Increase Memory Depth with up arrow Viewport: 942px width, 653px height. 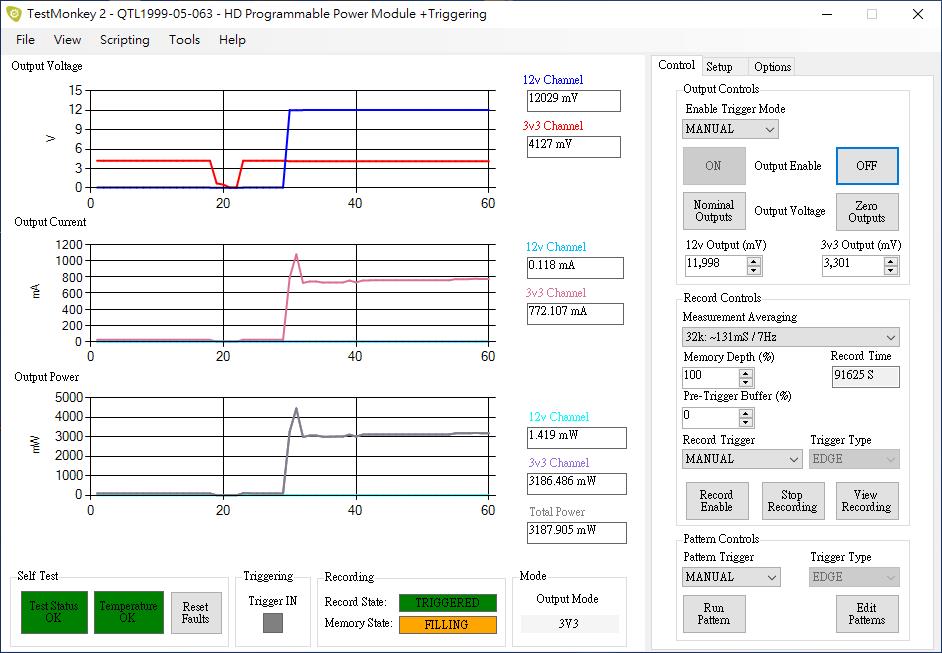[746, 372]
